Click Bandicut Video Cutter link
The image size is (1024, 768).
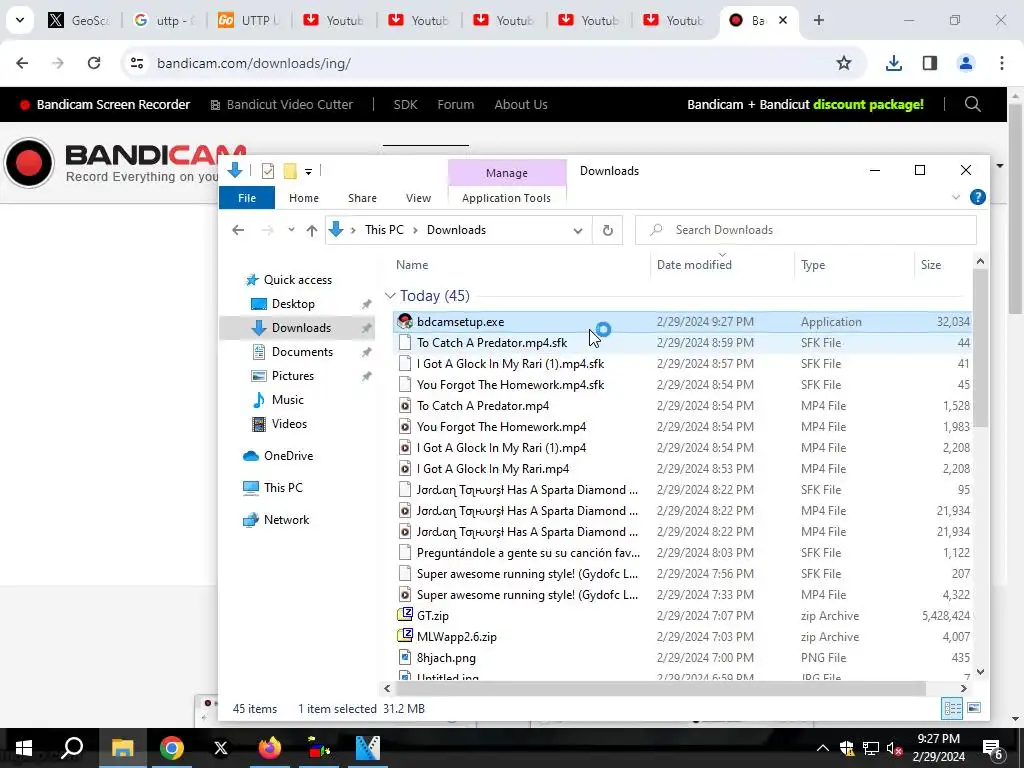[281, 104]
